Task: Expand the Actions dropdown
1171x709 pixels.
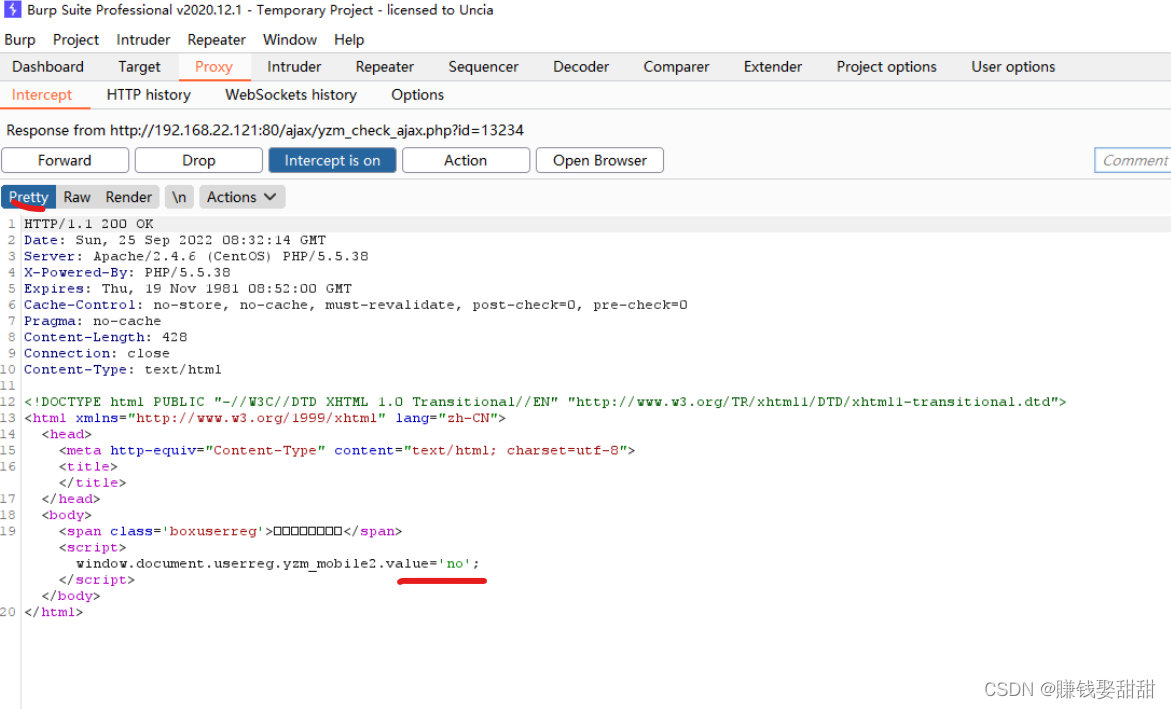Action: [x=241, y=197]
